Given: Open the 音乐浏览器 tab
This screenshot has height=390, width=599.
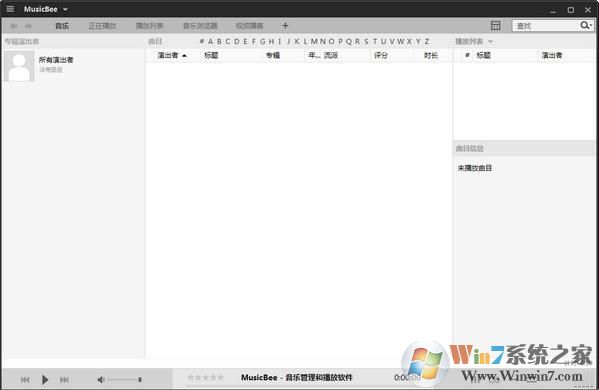Looking at the screenshot, I should (x=200, y=26).
